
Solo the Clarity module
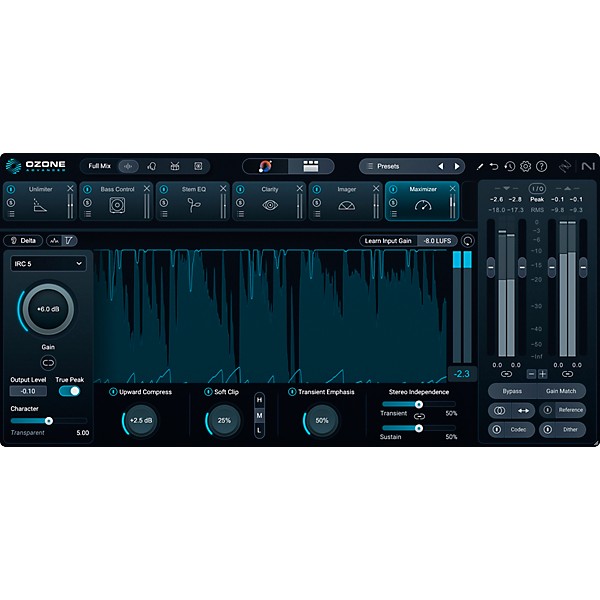[x=240, y=203]
